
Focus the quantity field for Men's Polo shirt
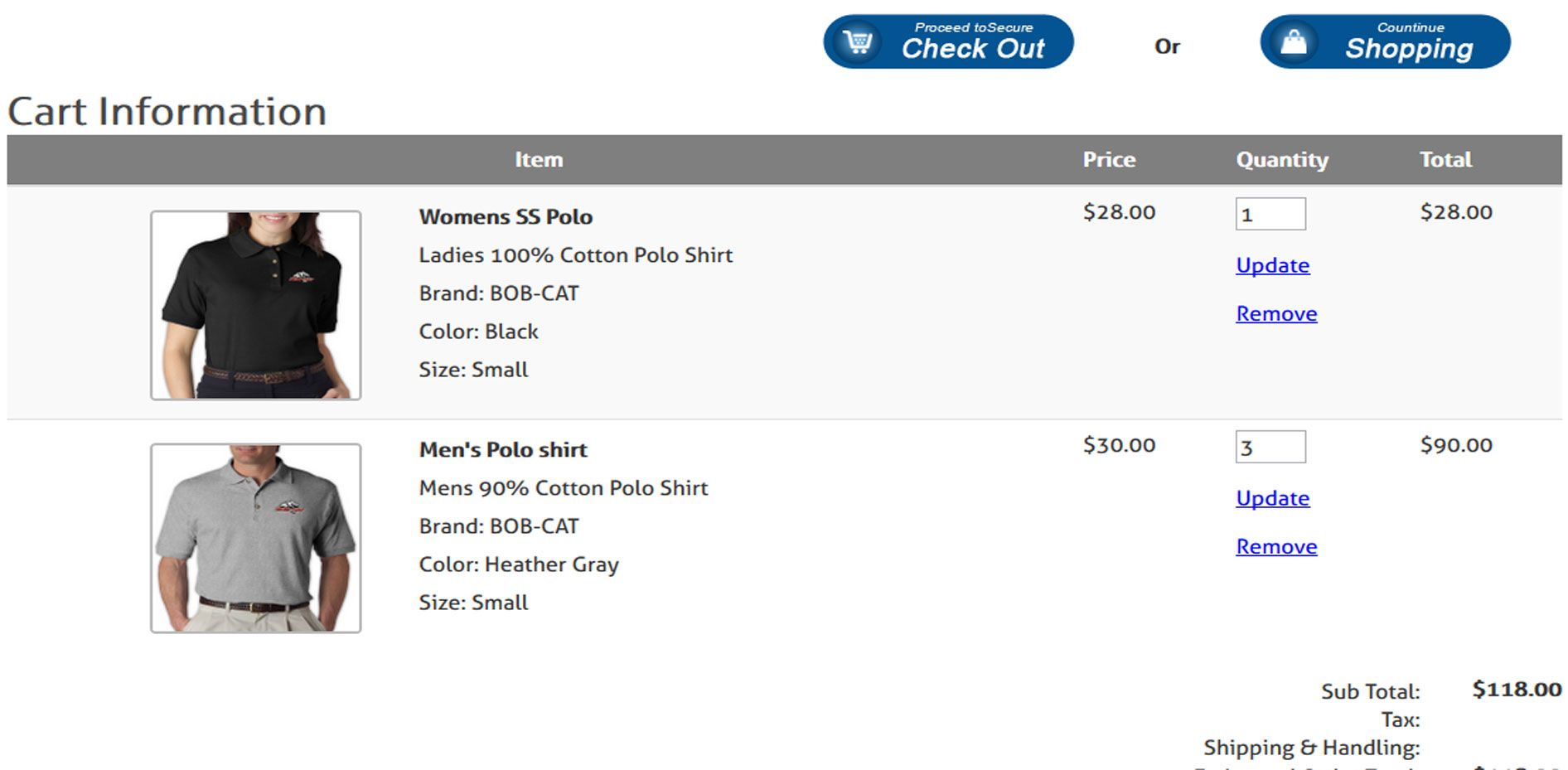point(1270,447)
